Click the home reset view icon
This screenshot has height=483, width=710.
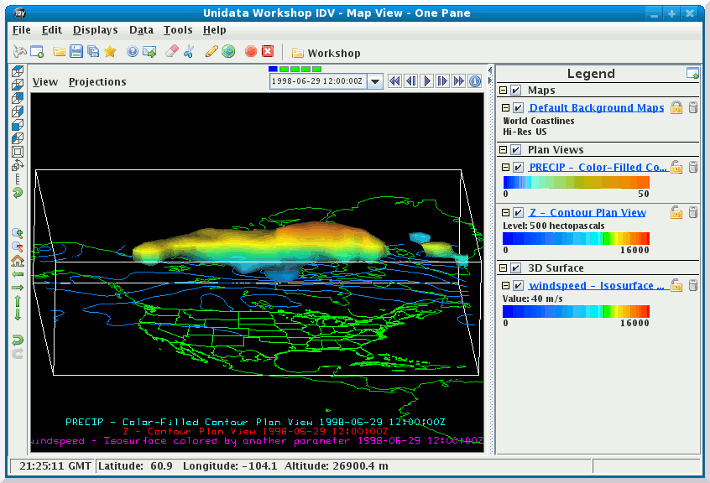tap(17, 260)
